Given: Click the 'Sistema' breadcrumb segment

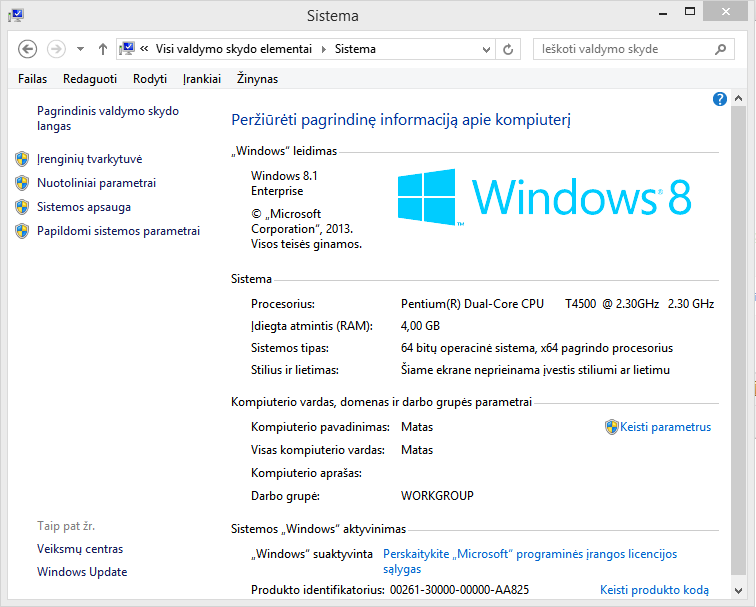Looking at the screenshot, I should coord(355,49).
